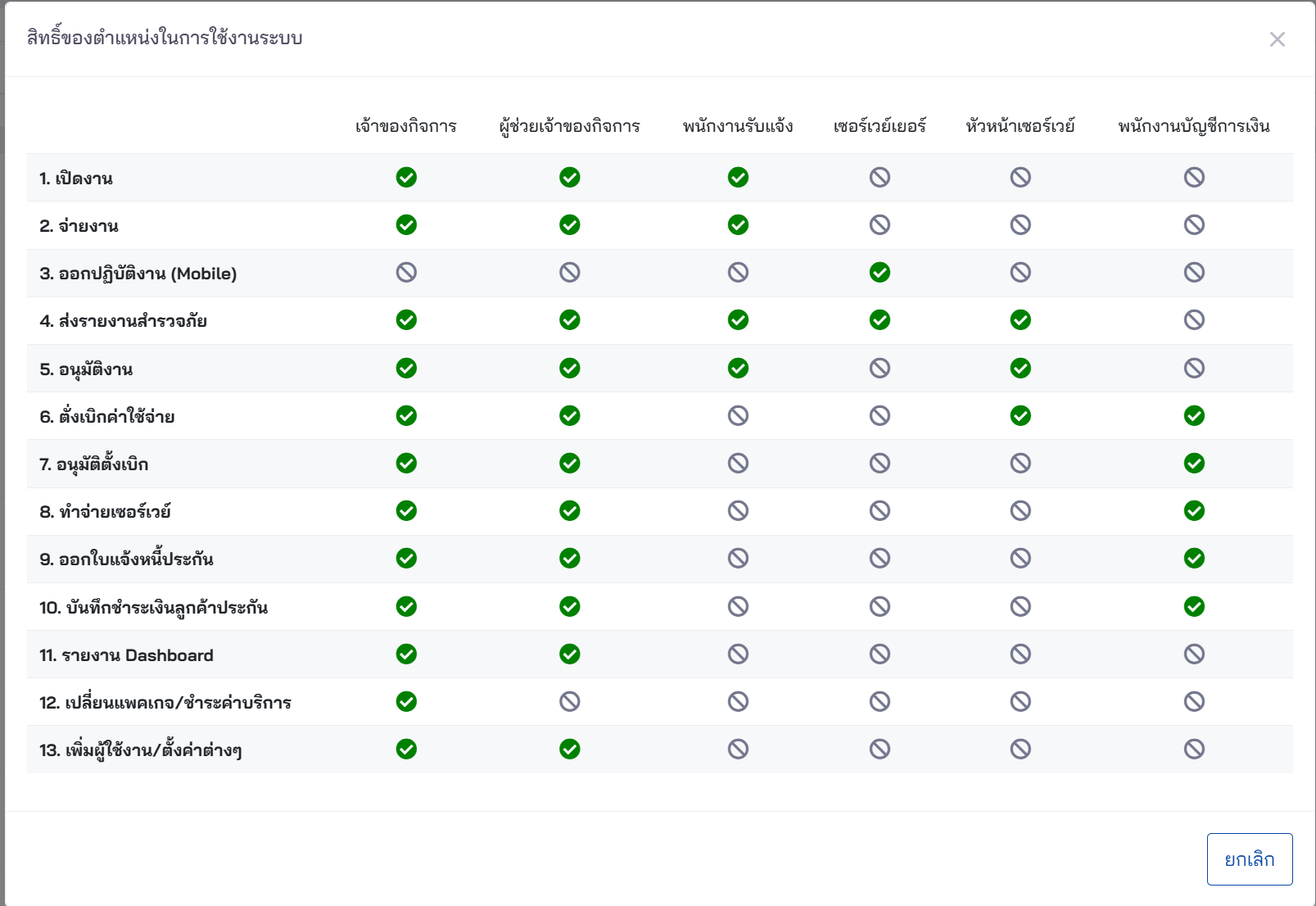1316x906 pixels.
Task: Click the ผู้ช่วยเจ้าของกิจการ prohibited icon for เปลี่ยนแพคเกจ
Action: point(570,701)
